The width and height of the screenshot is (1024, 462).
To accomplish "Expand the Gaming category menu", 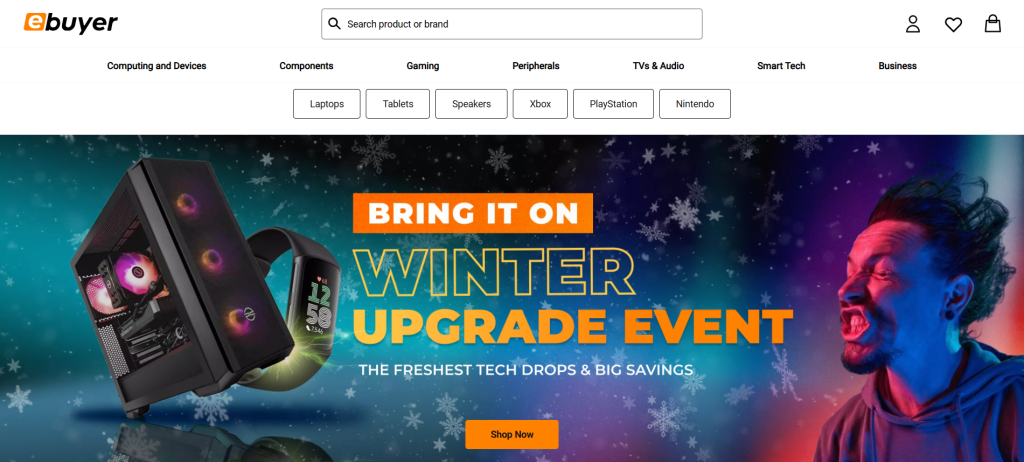I will [x=423, y=66].
